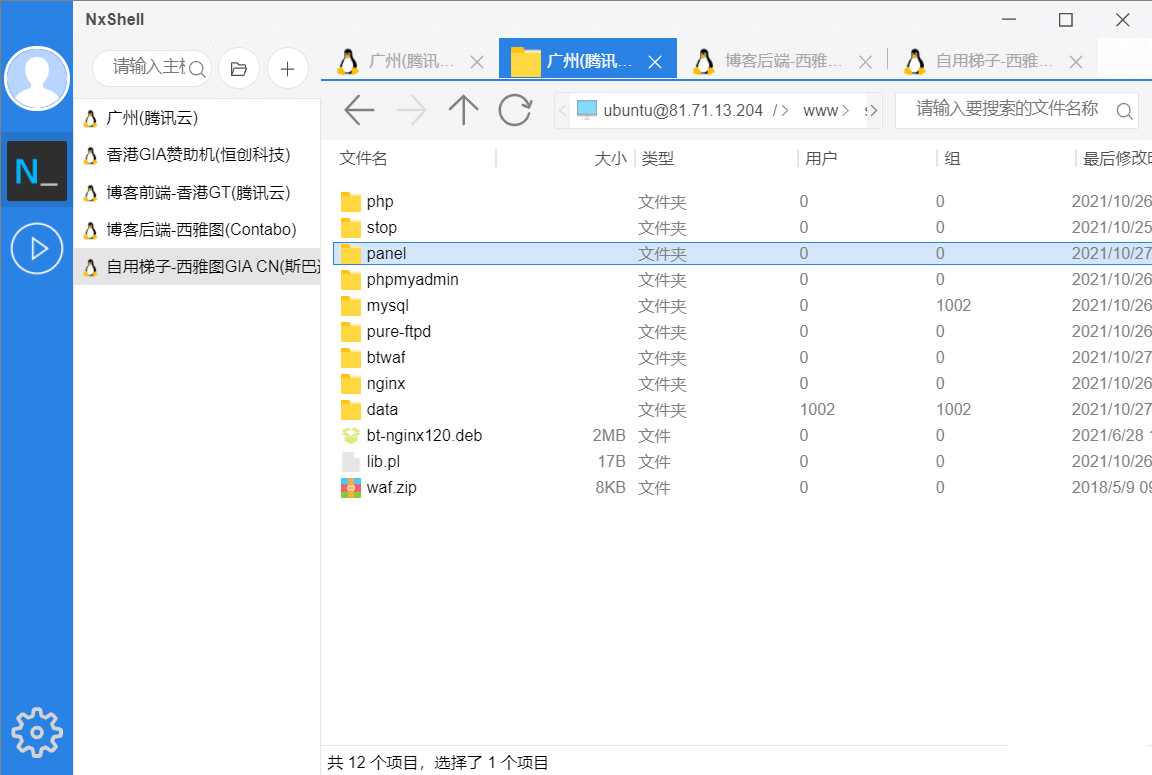Sort by 大小 column header
The image size is (1152, 775).
610,159
